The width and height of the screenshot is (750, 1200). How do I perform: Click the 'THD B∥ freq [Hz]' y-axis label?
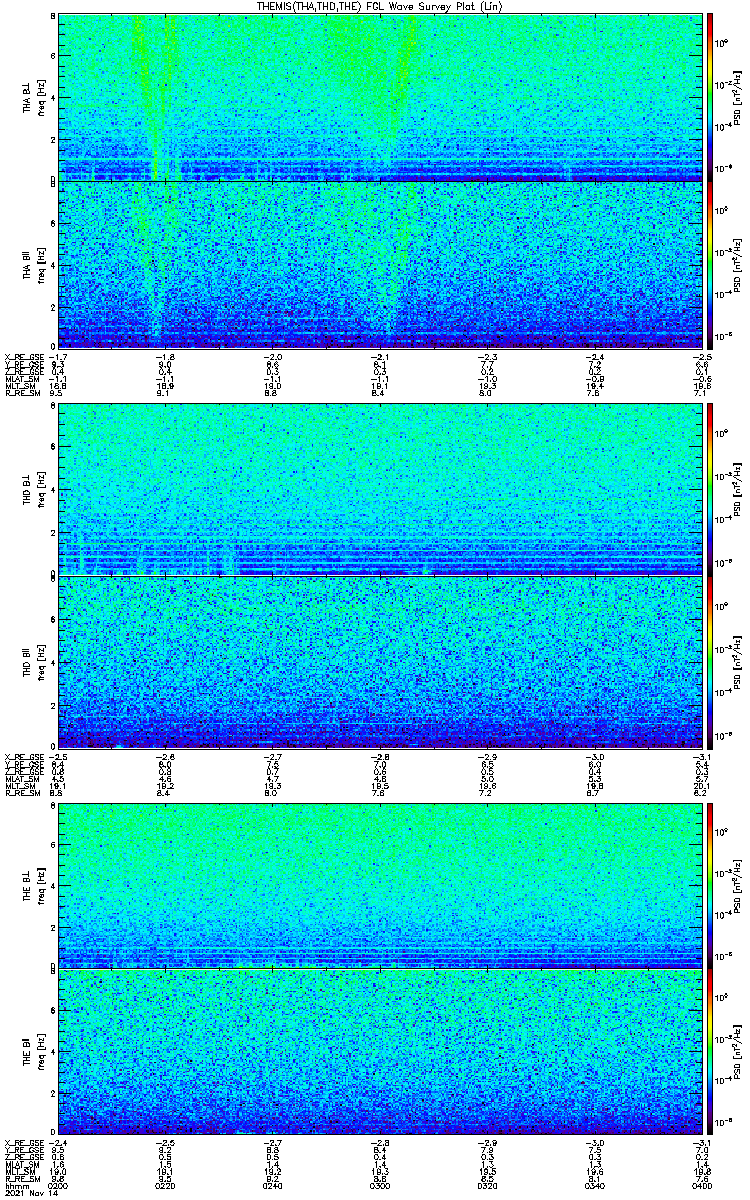point(34,661)
